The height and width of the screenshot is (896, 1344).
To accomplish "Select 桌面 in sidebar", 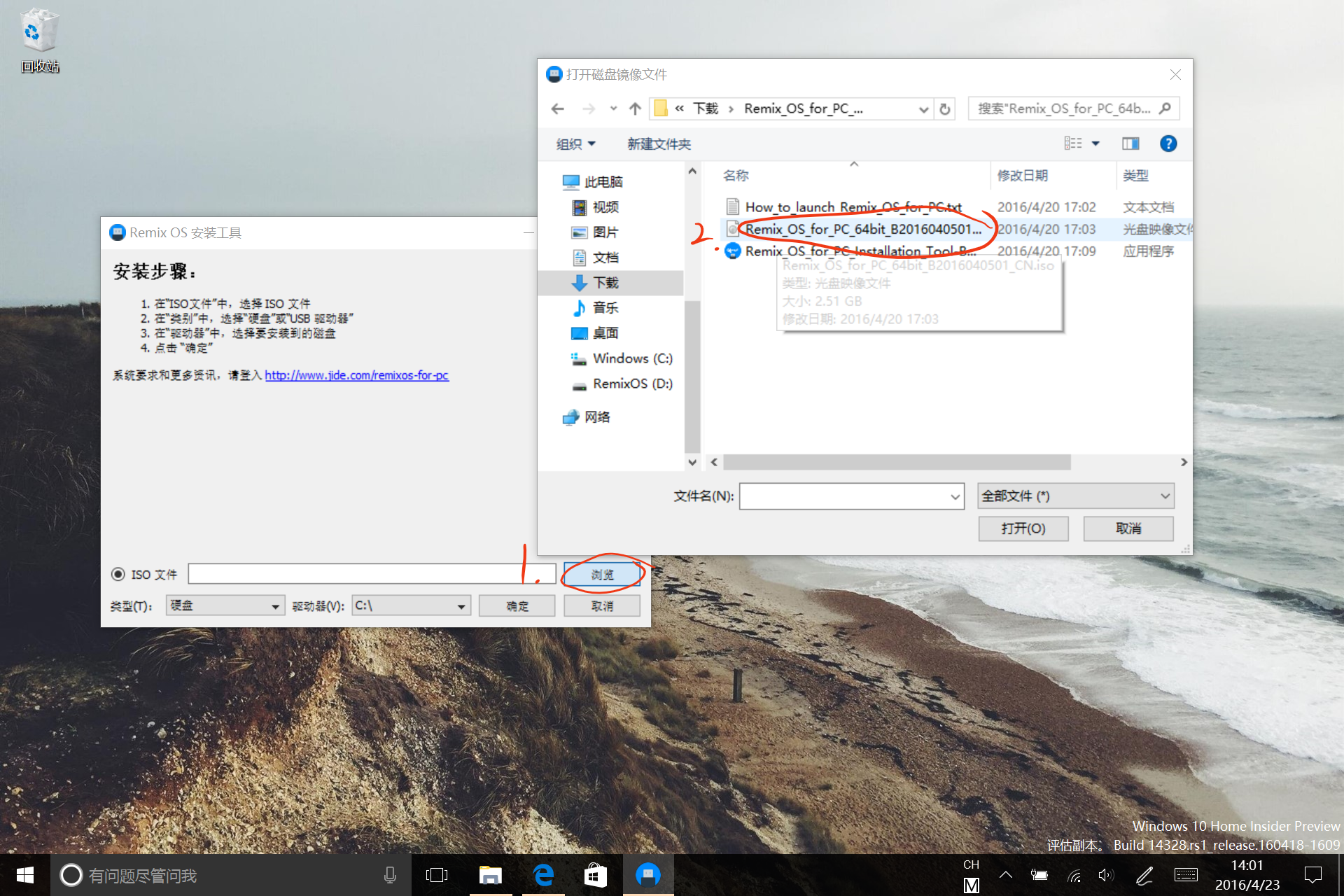I will (596, 333).
